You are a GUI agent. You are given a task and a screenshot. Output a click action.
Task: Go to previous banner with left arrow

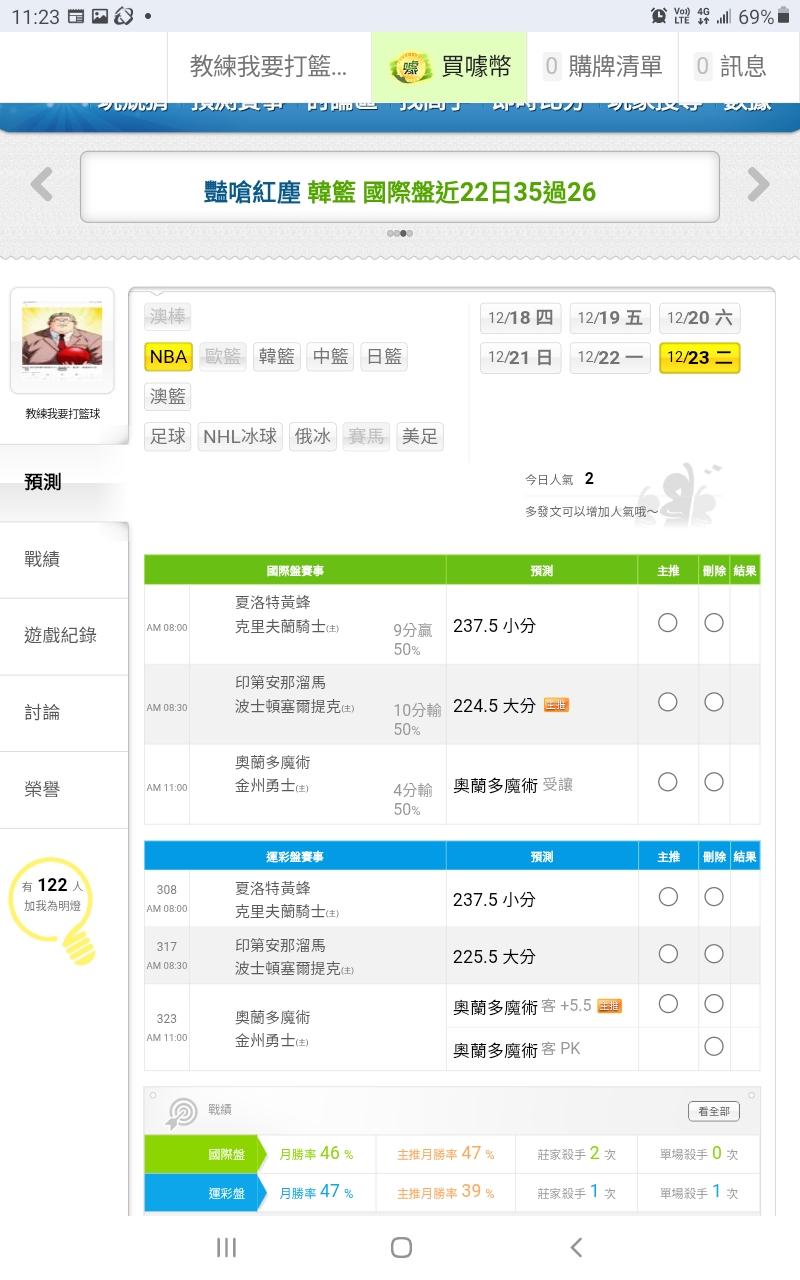coord(41,185)
